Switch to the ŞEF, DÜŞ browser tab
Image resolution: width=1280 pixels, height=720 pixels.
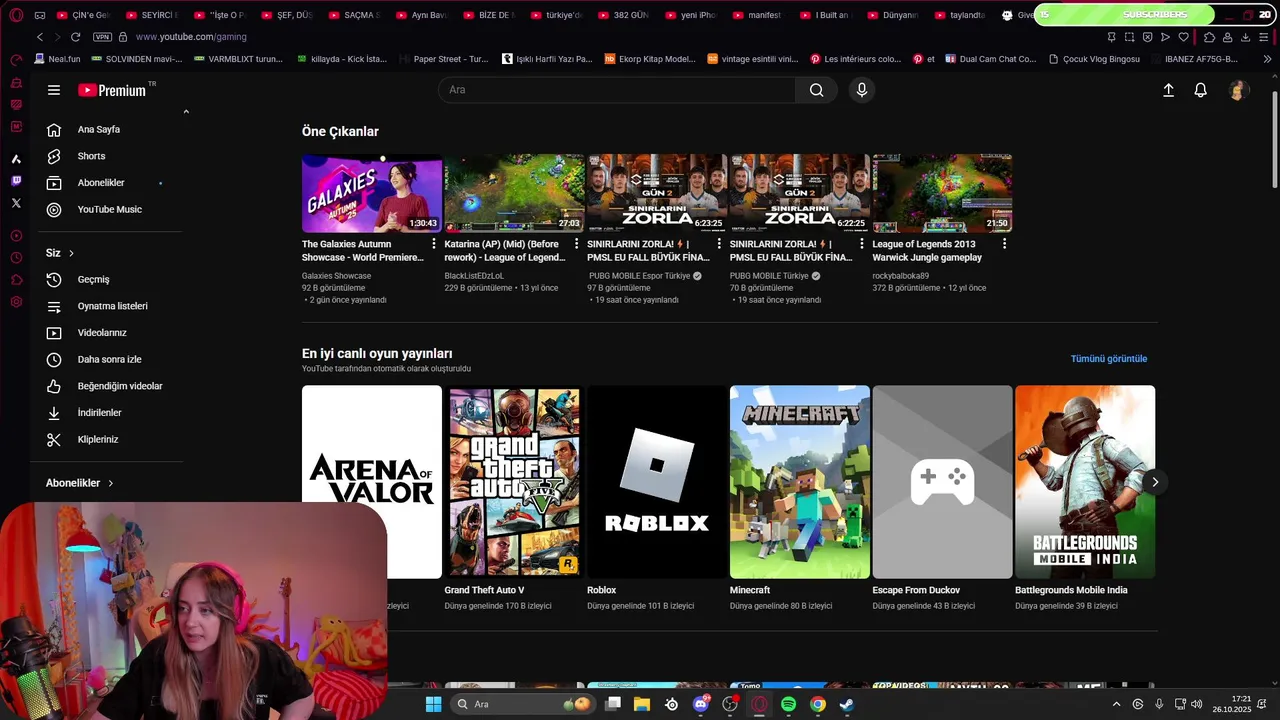pos(288,15)
